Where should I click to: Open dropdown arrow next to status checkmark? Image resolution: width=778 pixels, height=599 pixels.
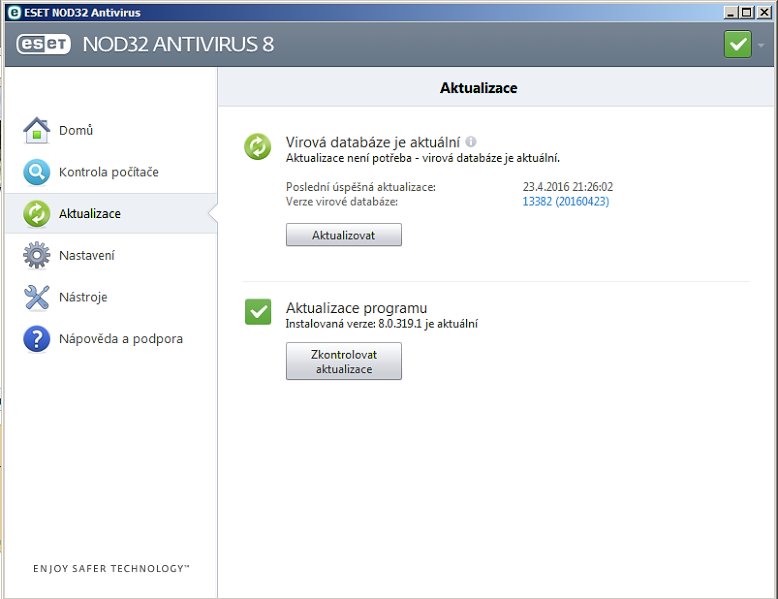tap(761, 45)
